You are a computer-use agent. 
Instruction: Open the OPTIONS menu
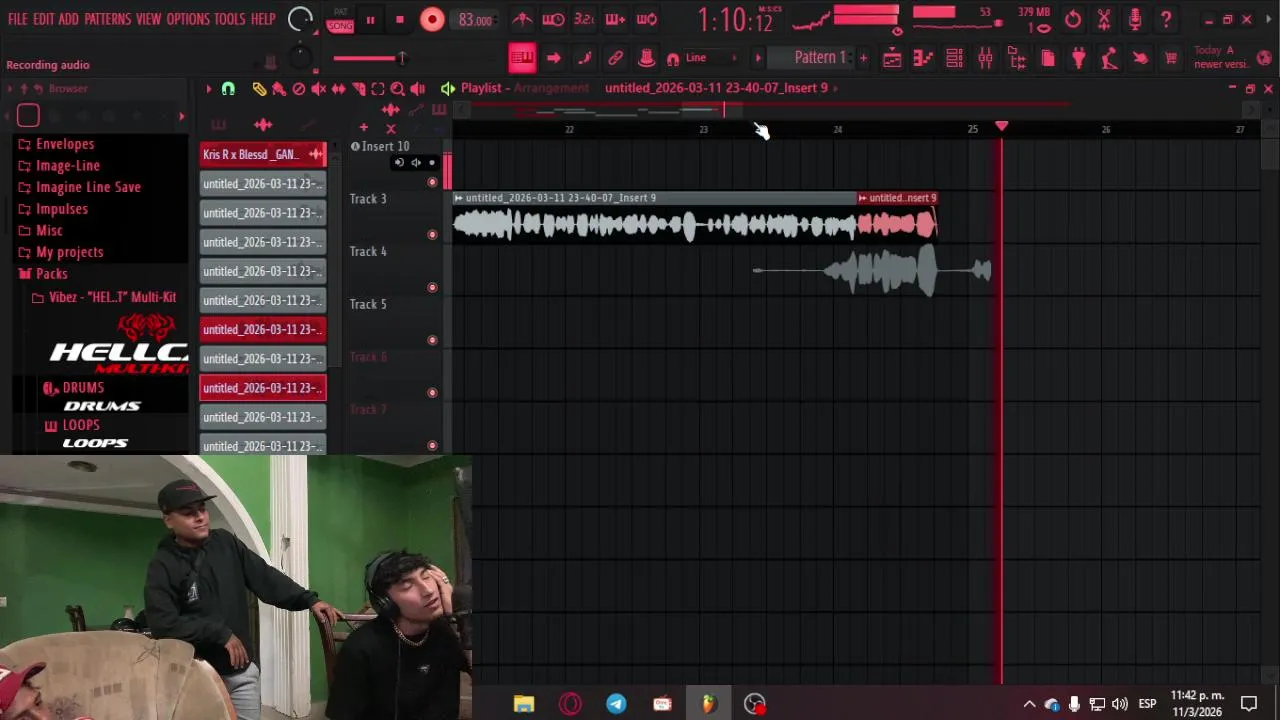pyautogui.click(x=188, y=19)
